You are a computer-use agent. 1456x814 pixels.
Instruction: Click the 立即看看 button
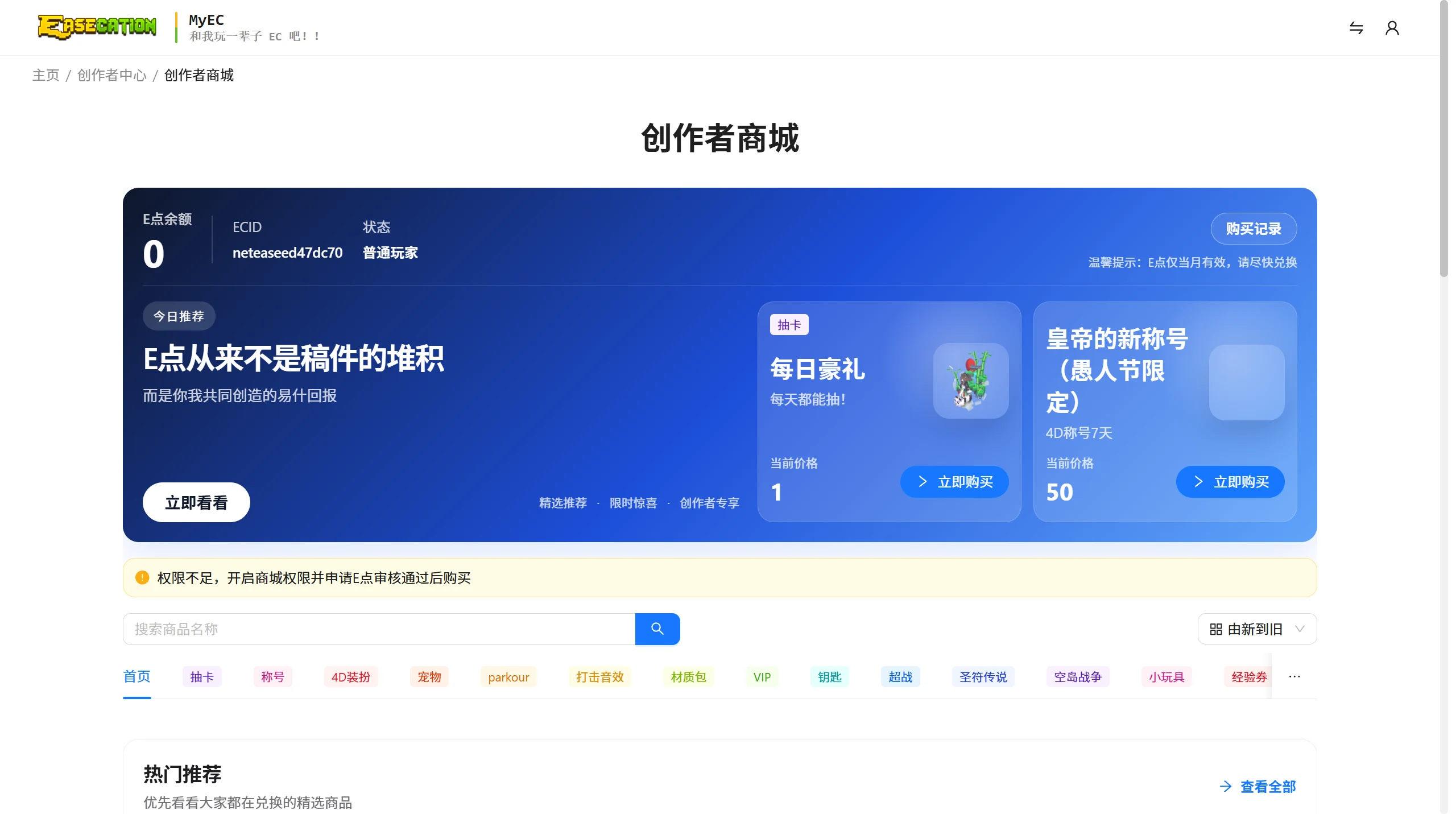tap(196, 502)
